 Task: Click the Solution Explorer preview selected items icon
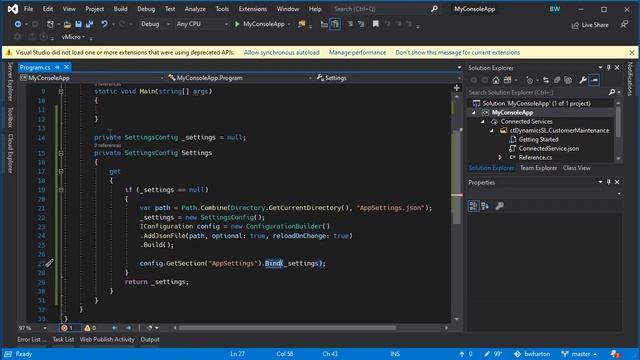click(594, 80)
